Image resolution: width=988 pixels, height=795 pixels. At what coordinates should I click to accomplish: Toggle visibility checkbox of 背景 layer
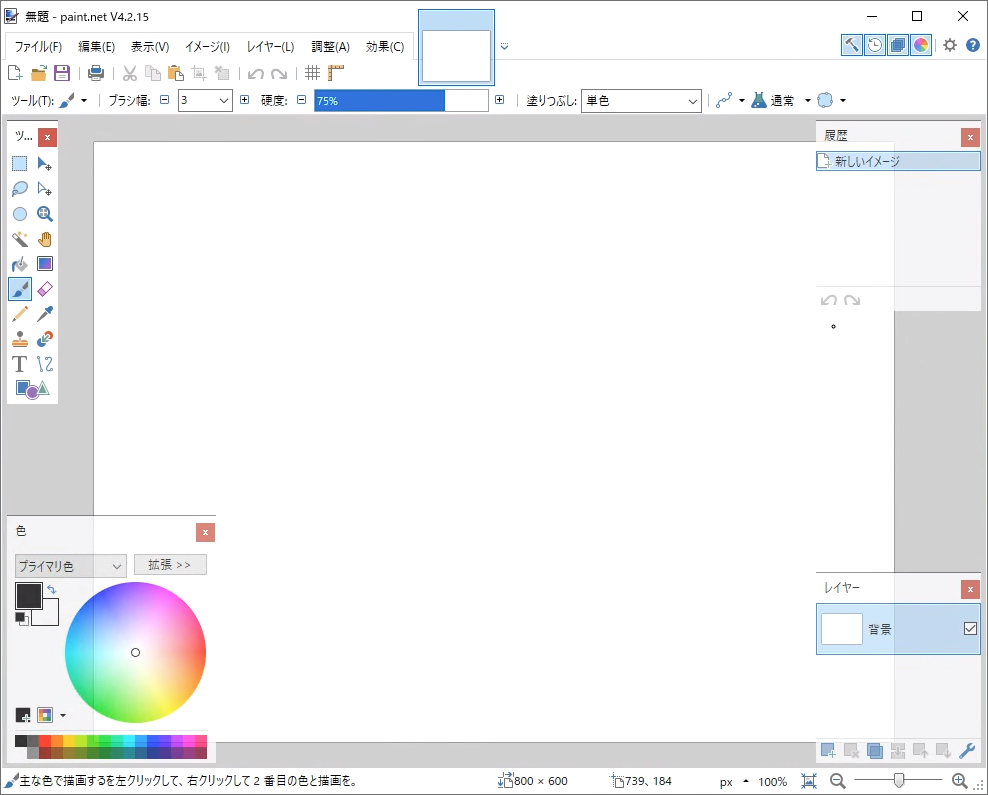(969, 629)
